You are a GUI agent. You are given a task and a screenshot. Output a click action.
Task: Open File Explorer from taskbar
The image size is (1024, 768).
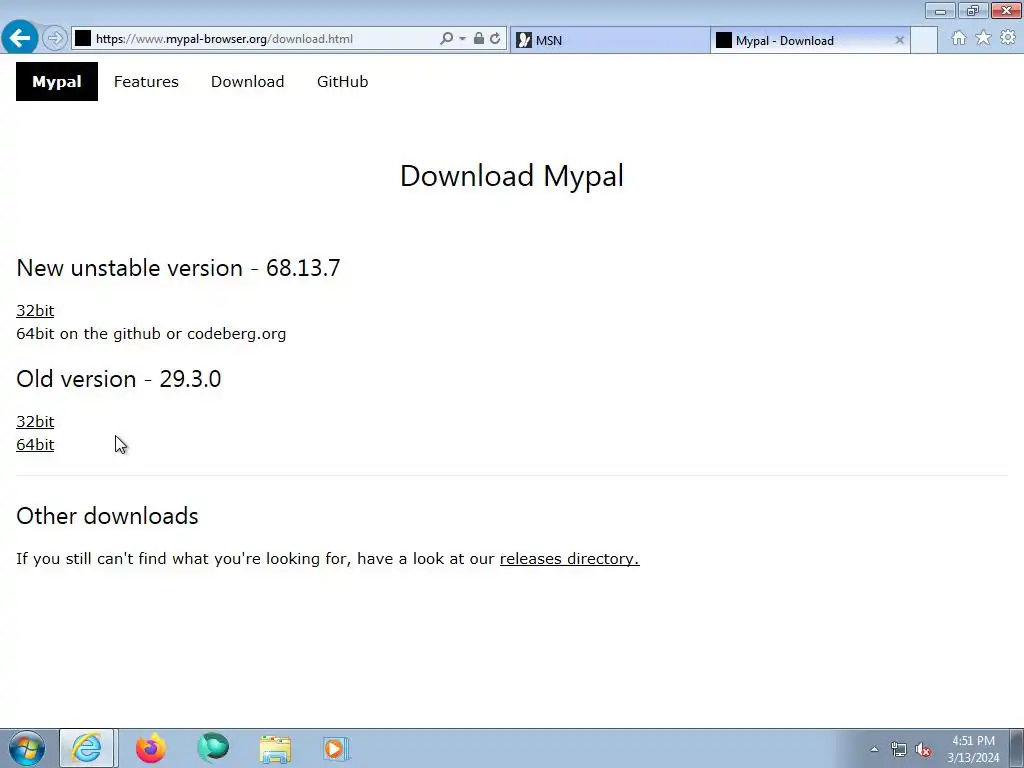pos(275,748)
